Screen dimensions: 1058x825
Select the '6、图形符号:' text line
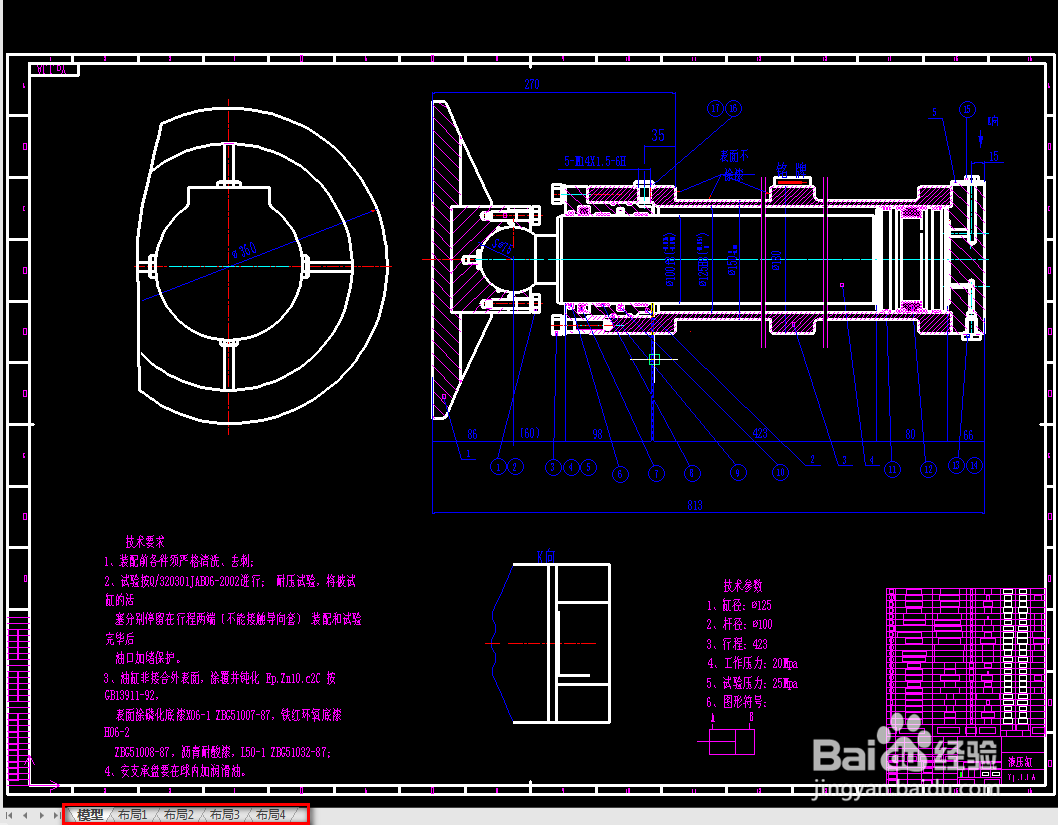[737, 702]
